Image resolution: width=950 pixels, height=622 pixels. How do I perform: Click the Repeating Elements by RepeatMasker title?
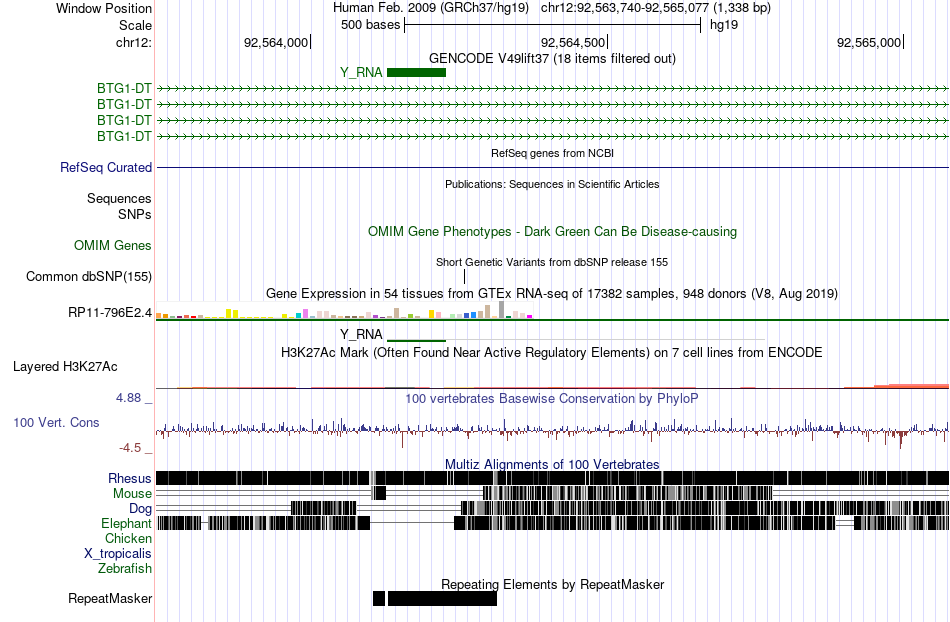tap(553, 584)
